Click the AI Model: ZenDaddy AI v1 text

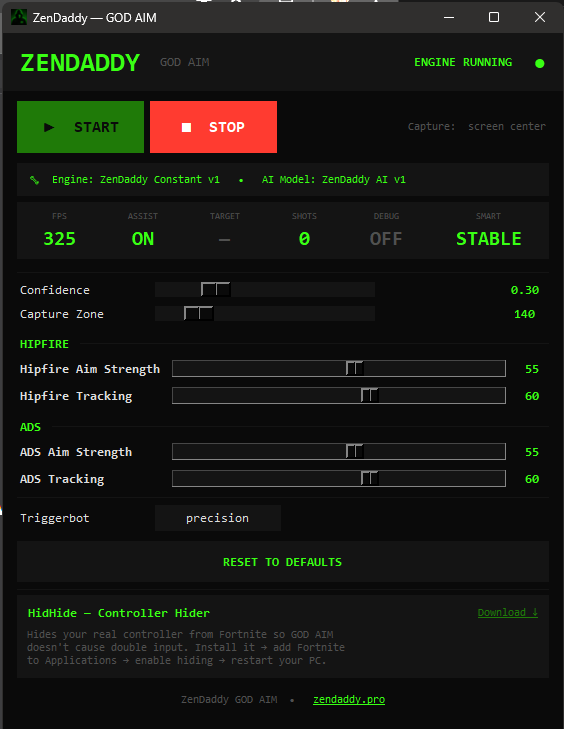(333, 179)
